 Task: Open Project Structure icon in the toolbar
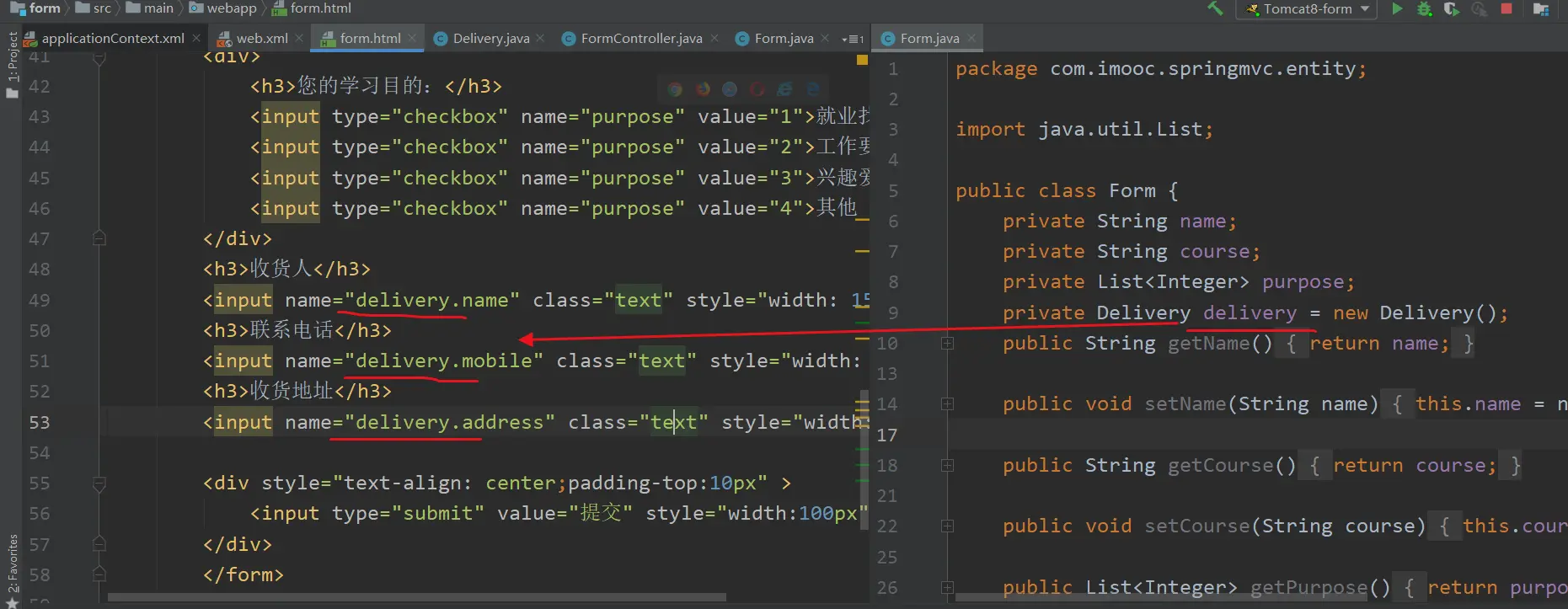coord(1541,8)
